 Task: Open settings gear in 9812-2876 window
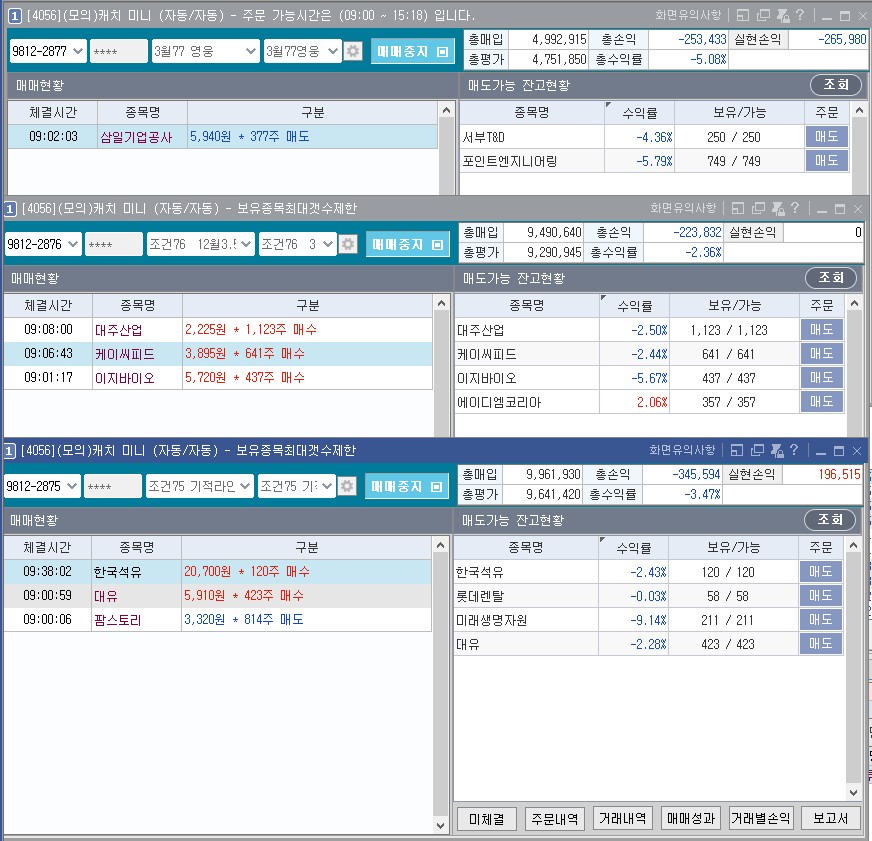[348, 244]
